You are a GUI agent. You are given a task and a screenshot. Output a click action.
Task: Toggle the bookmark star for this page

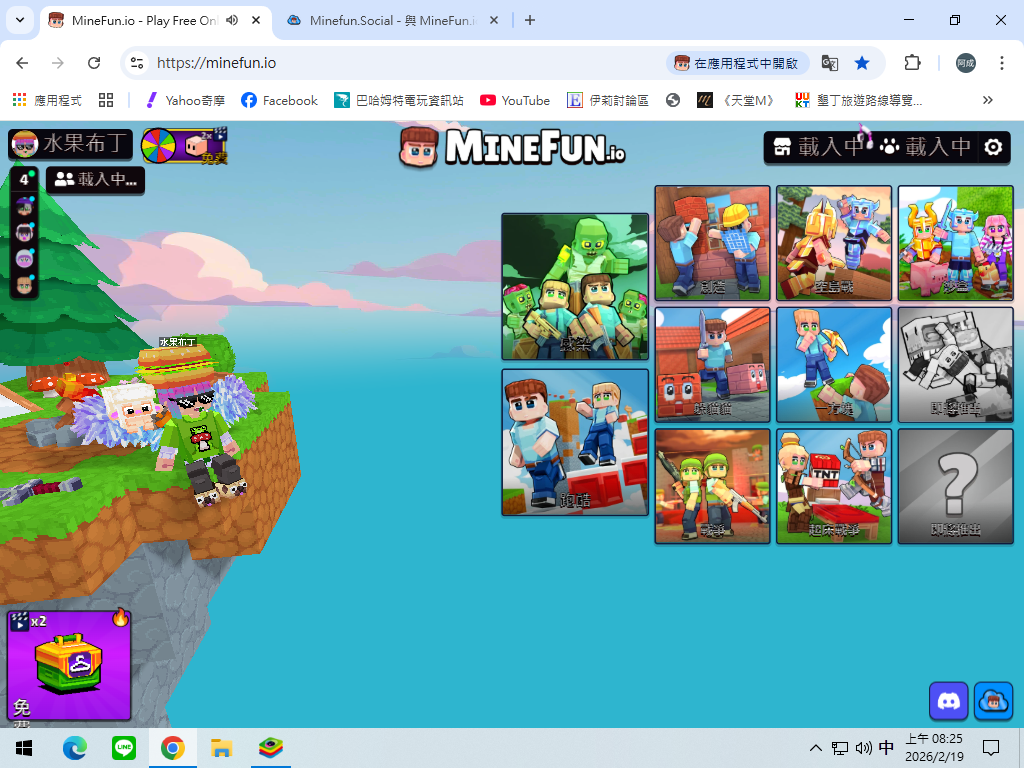[862, 63]
